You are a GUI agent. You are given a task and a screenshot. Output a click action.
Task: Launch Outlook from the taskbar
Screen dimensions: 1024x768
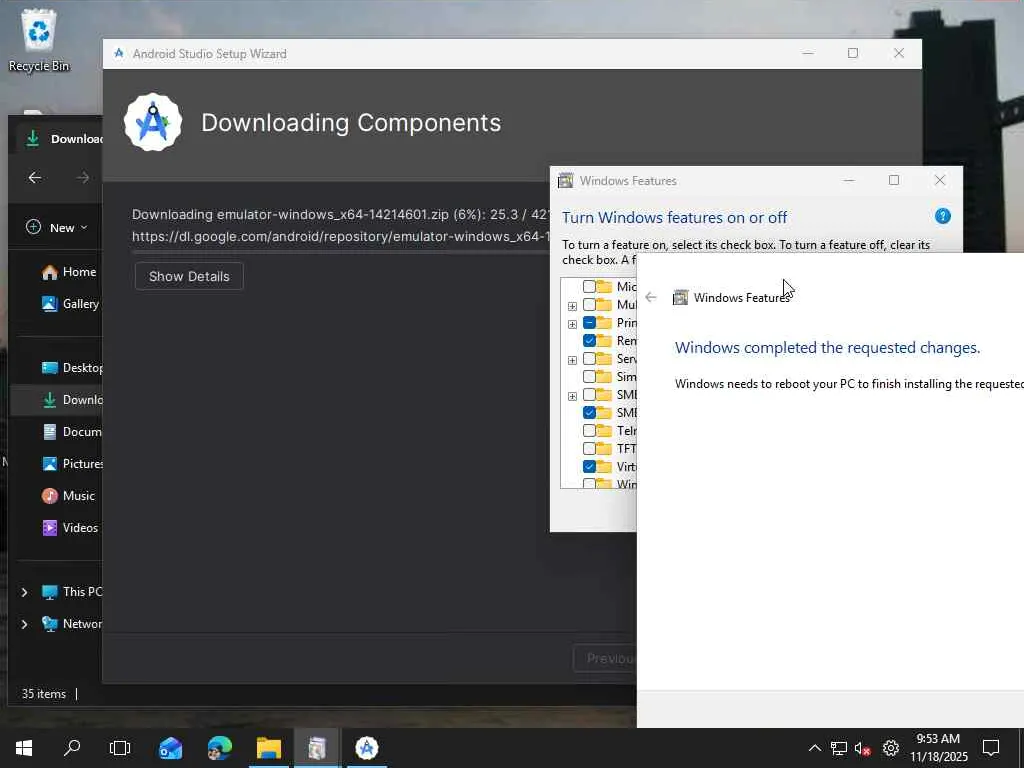(170, 748)
